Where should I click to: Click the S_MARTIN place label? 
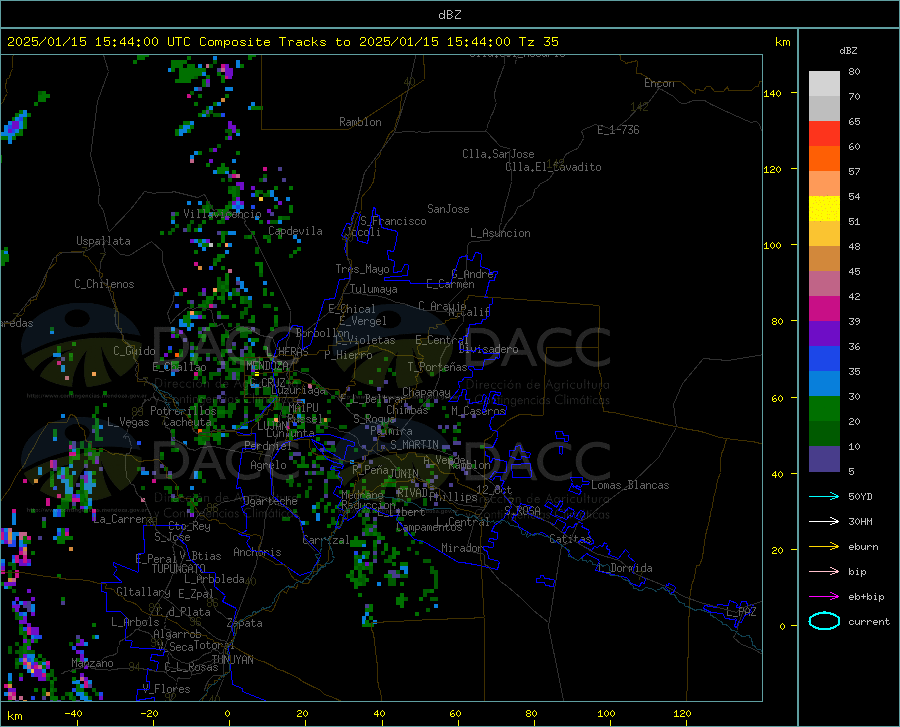pos(414,445)
